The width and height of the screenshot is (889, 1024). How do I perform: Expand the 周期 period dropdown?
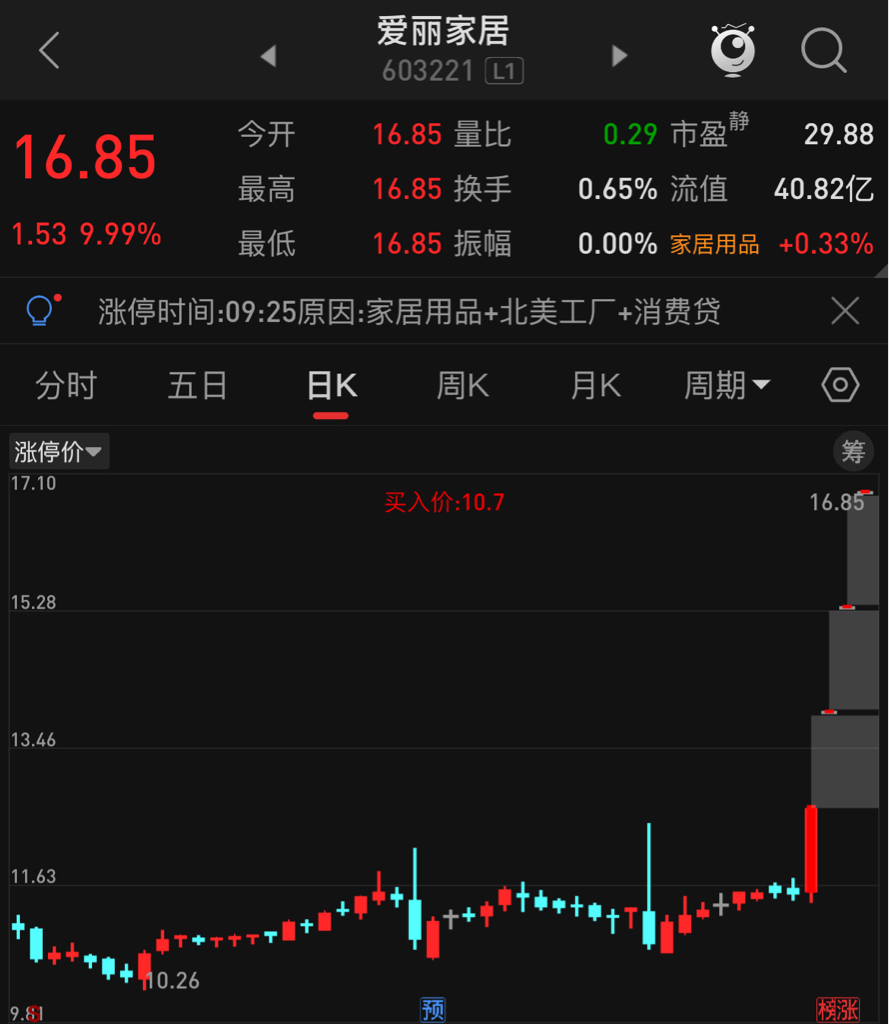tap(727, 385)
